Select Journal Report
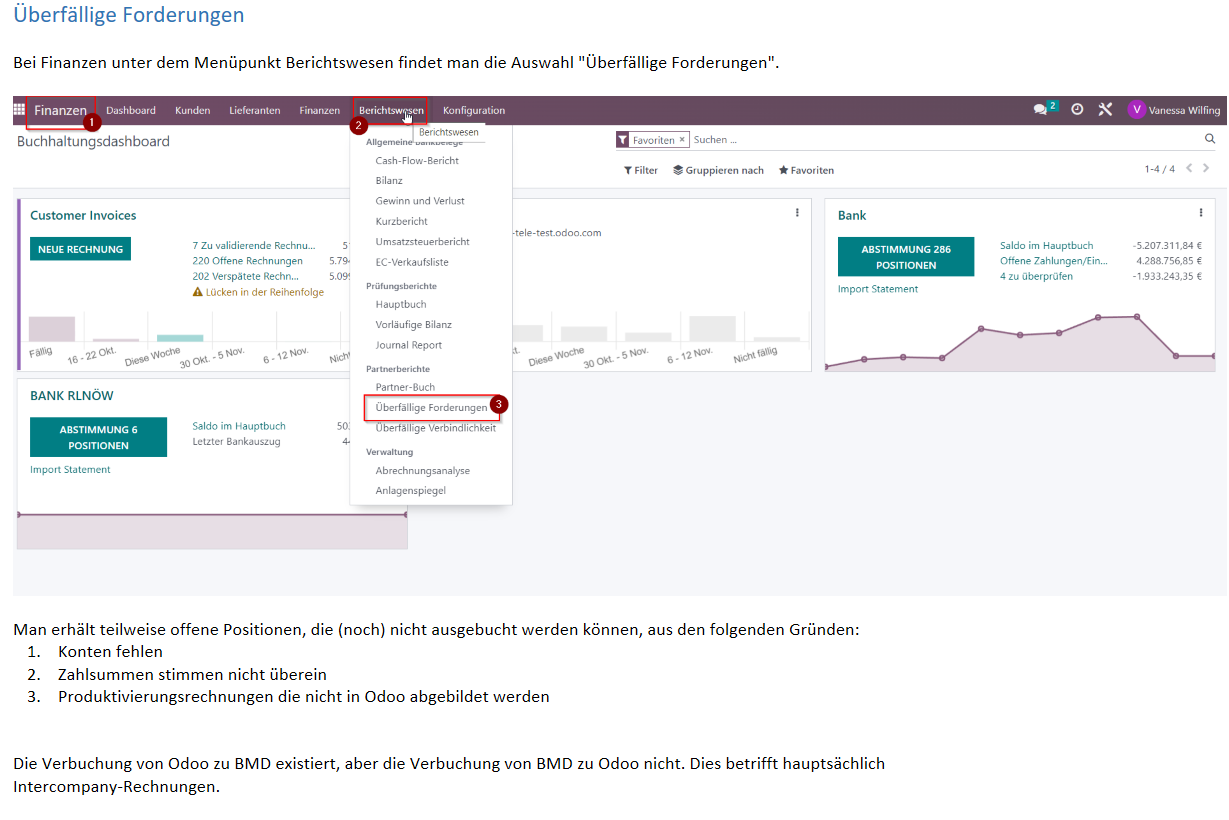The height and width of the screenshot is (820, 1229). [408, 345]
